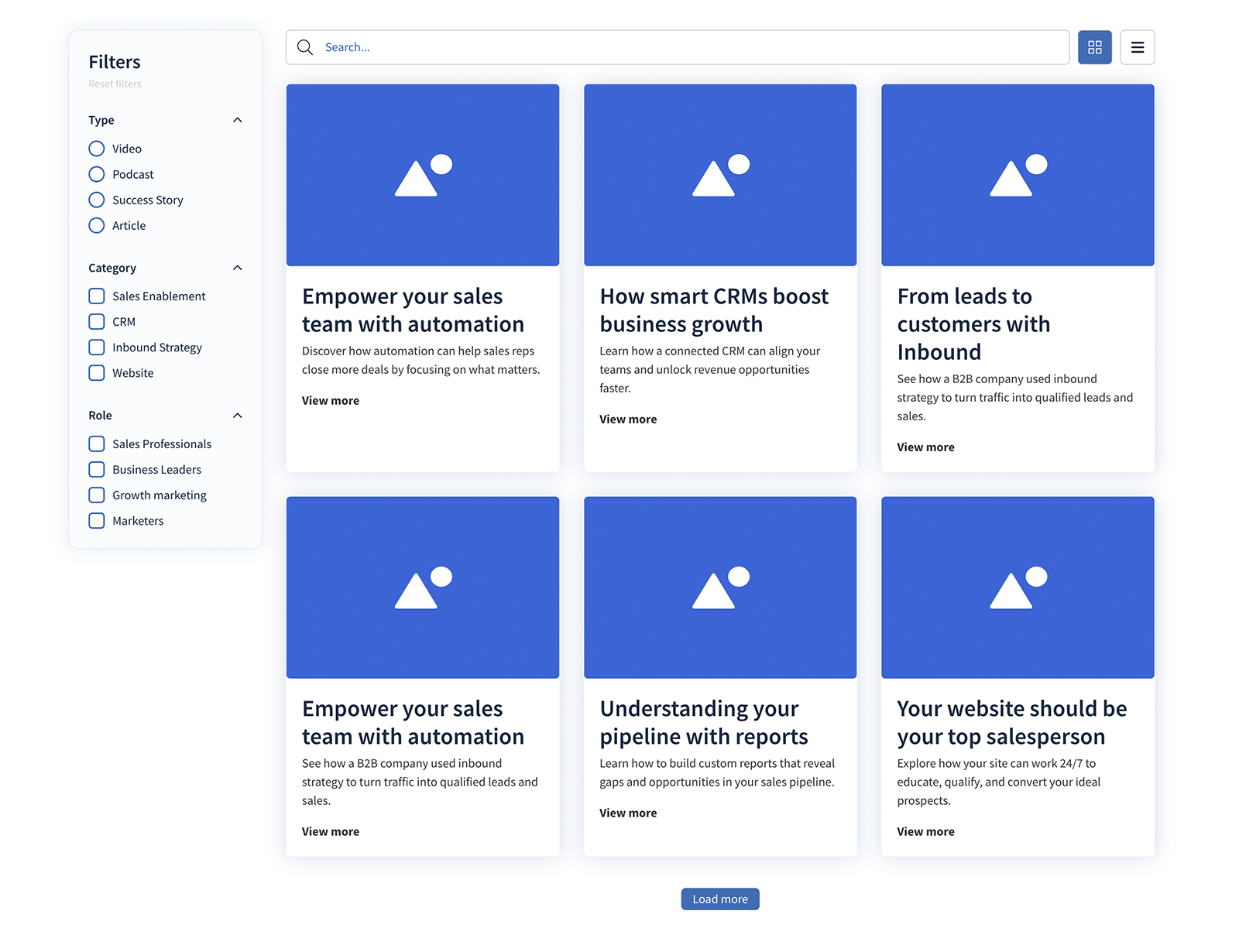The height and width of the screenshot is (952, 1239).
Task: Enable the Marketers role filter
Action: tap(96, 520)
